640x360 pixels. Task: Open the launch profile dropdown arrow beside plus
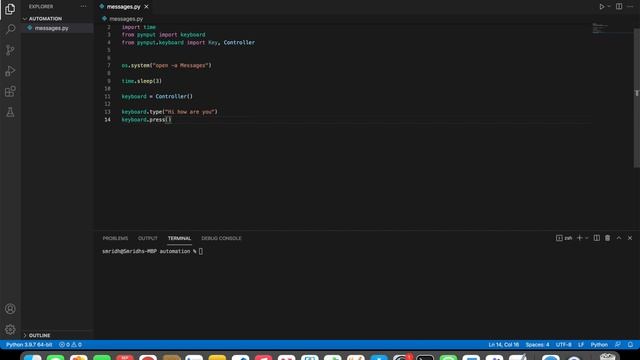click(x=587, y=238)
